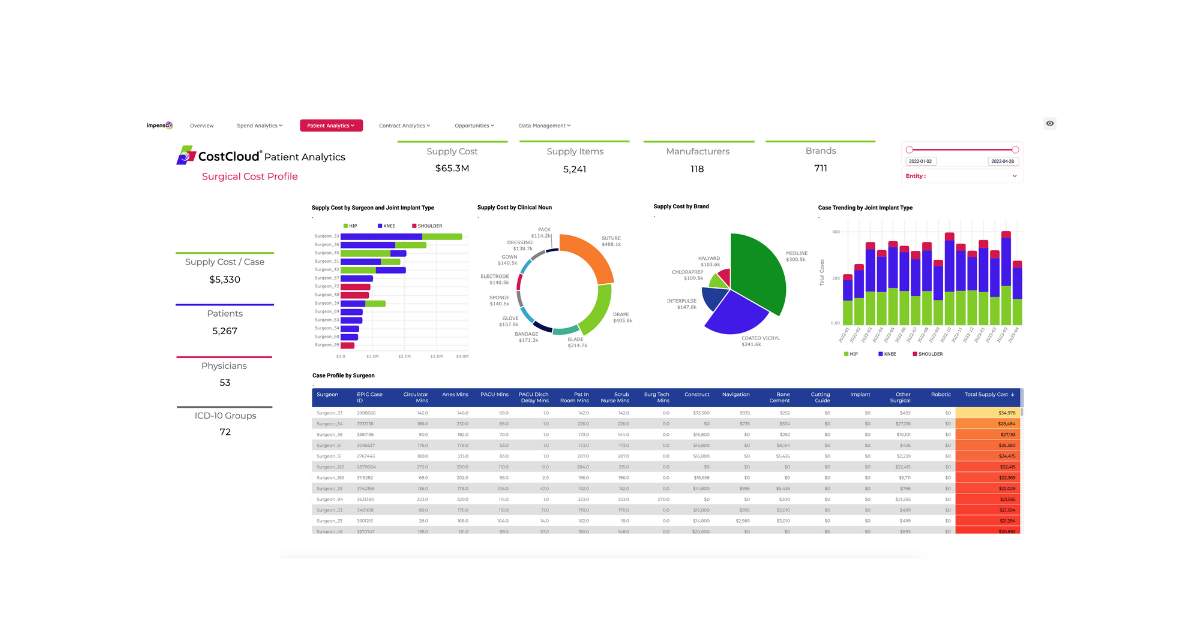Click the left handle of date range slider
Screen dimensions: 1200x627
909,149
